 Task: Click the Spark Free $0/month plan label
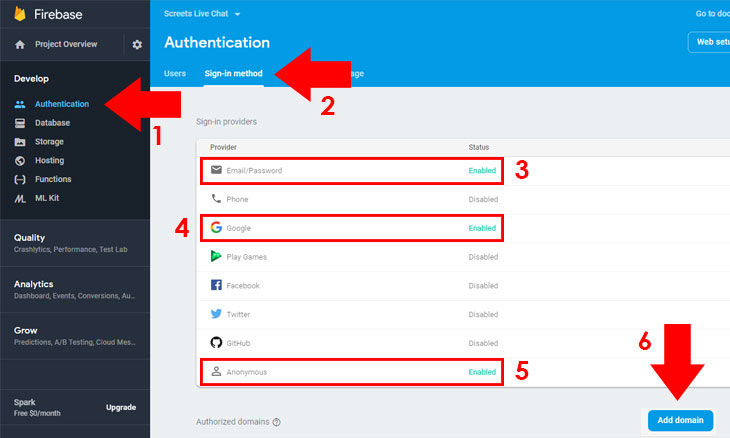[37, 407]
